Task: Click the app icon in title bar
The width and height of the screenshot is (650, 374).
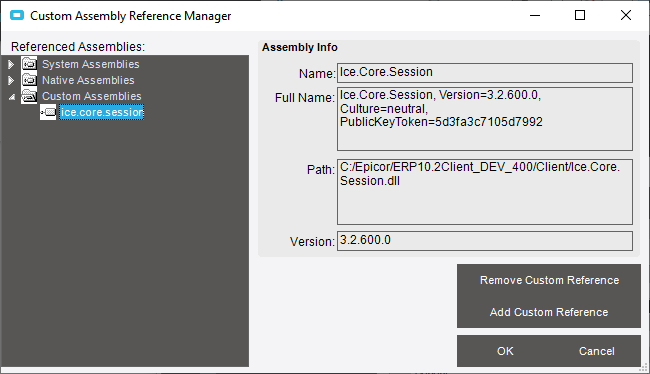Action: tap(17, 16)
